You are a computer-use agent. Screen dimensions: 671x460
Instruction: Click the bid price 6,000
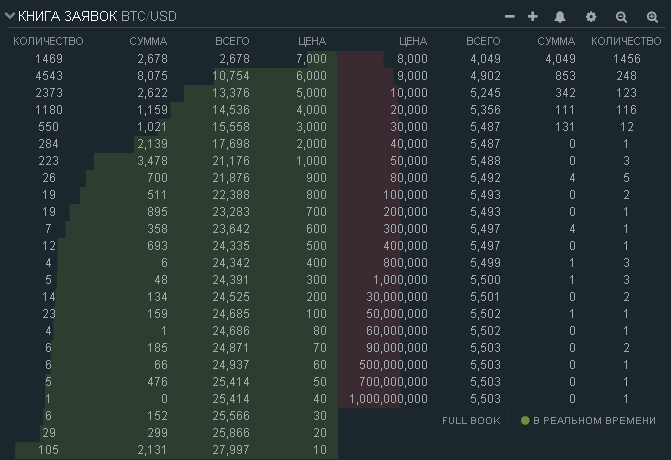(x=312, y=76)
